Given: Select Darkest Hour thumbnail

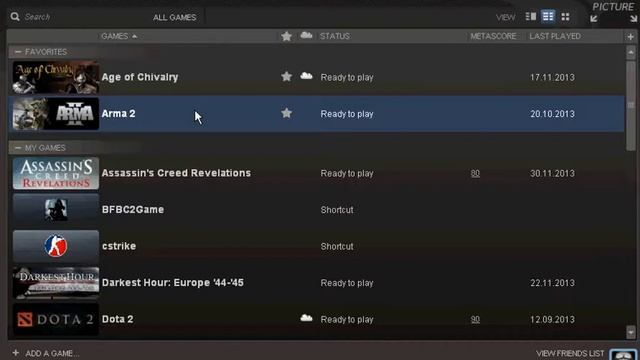Looking at the screenshot, I should click(56, 282).
